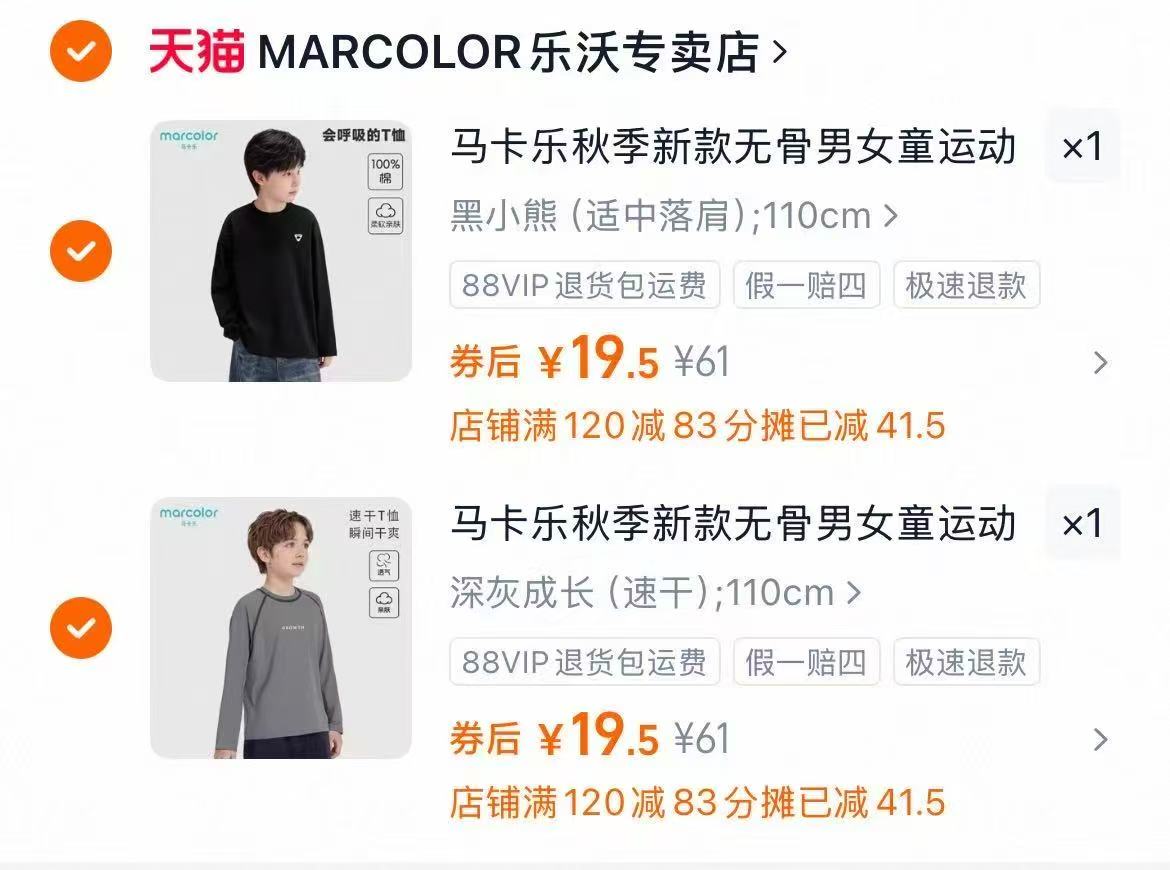
Task: Open gray quick-dry shirt product thumbnail
Action: 281,628
